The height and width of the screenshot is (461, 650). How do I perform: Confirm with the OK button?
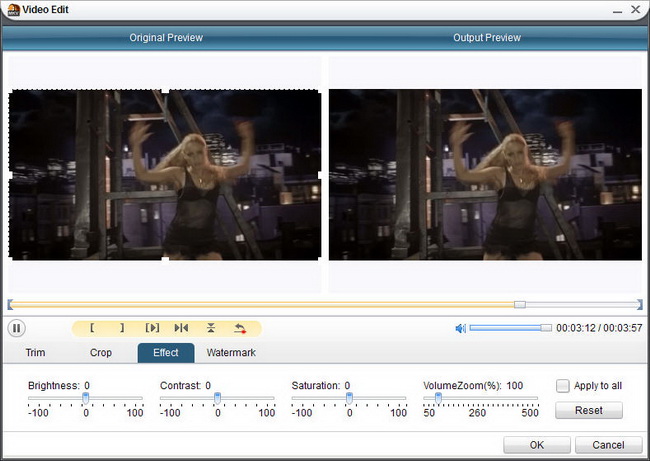[x=537, y=445]
